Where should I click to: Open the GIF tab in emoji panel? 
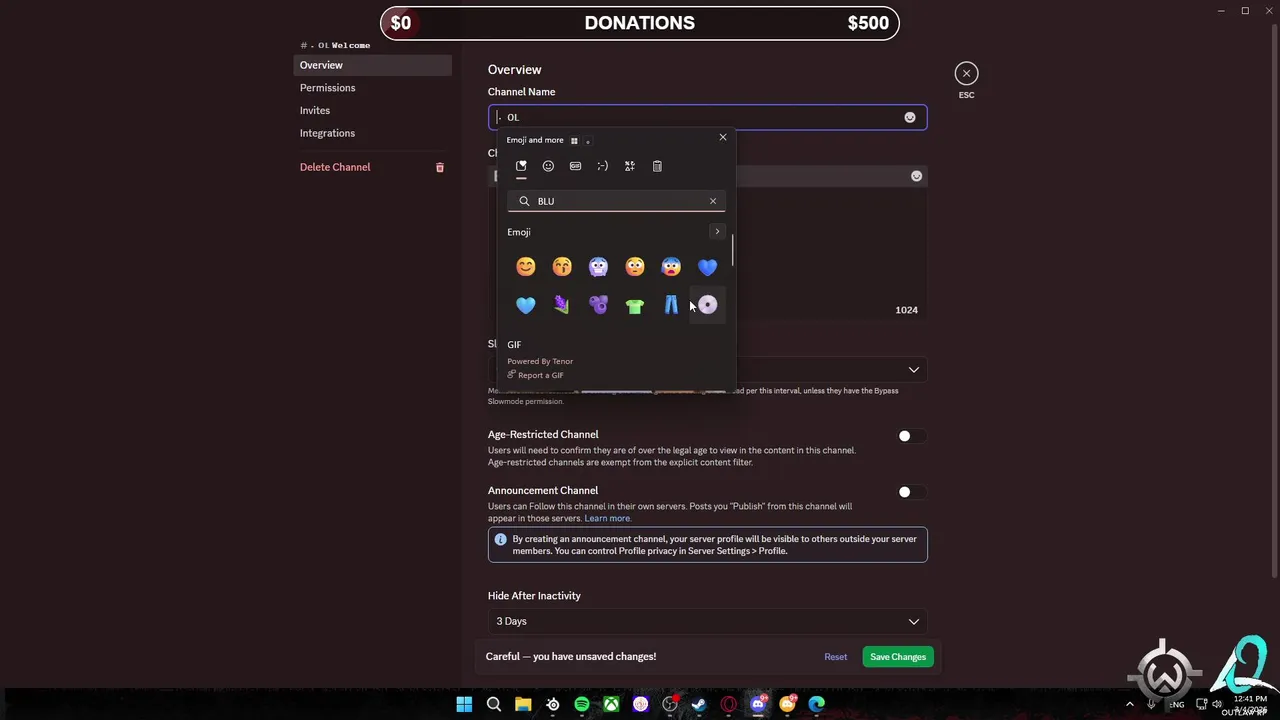point(575,166)
